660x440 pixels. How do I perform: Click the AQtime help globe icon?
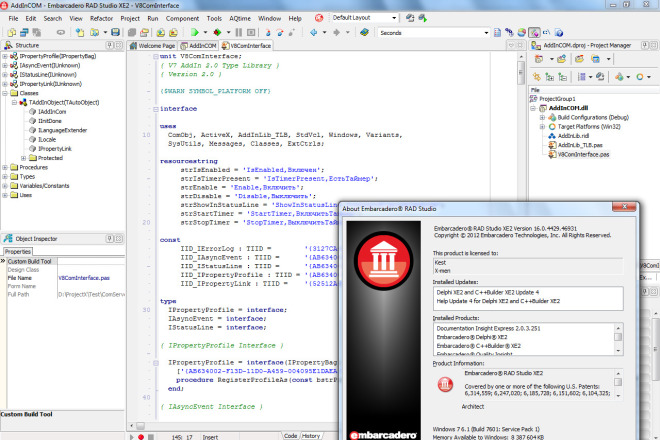point(559,32)
